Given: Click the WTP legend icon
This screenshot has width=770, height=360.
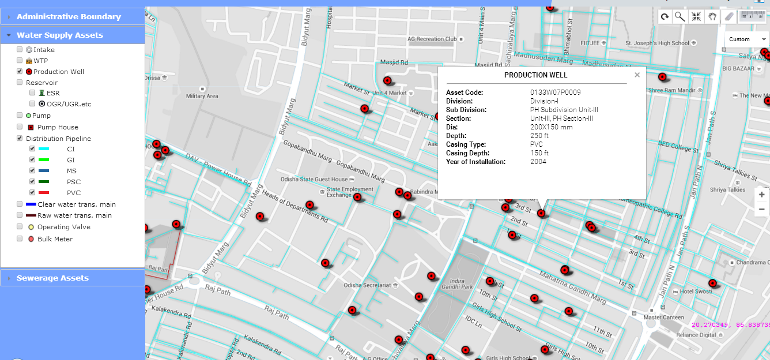Looking at the screenshot, I should [29, 60].
